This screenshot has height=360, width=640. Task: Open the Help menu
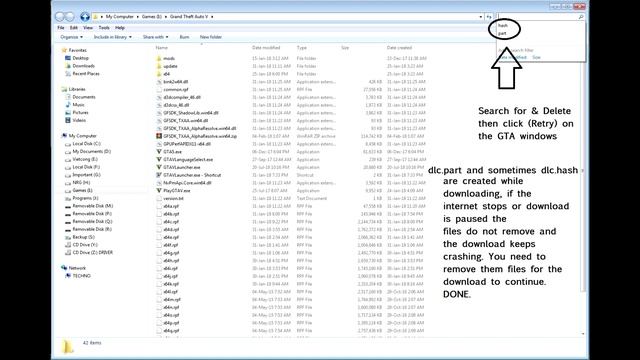[120, 28]
